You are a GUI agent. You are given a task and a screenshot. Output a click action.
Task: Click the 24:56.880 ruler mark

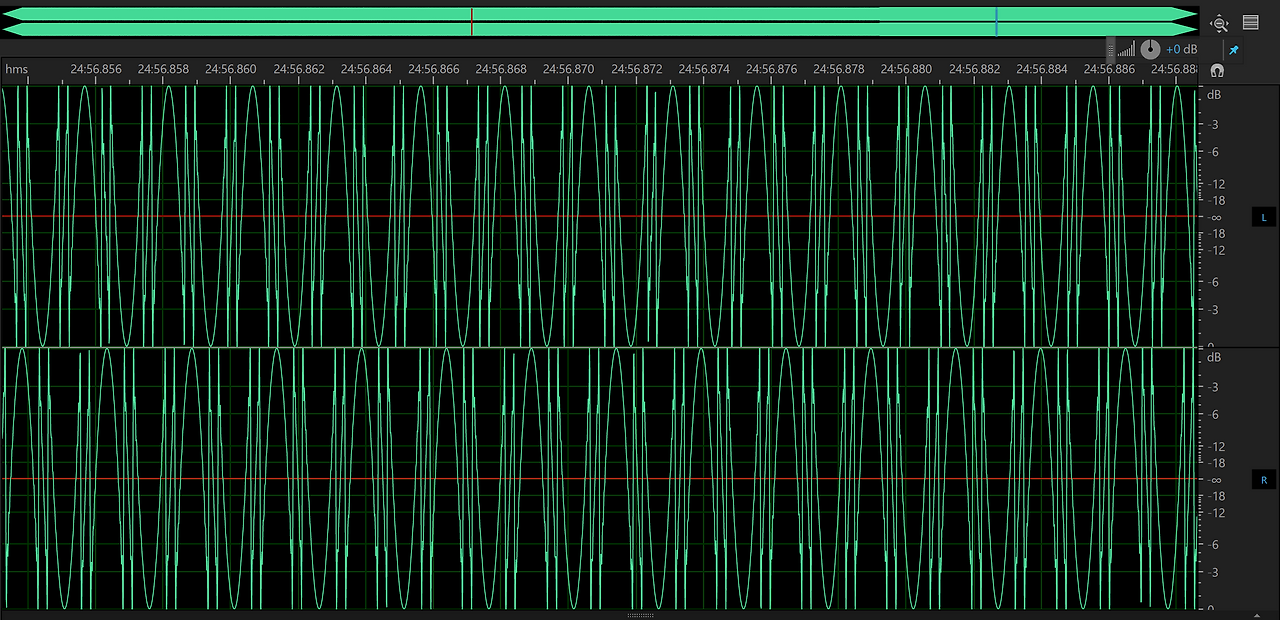906,69
